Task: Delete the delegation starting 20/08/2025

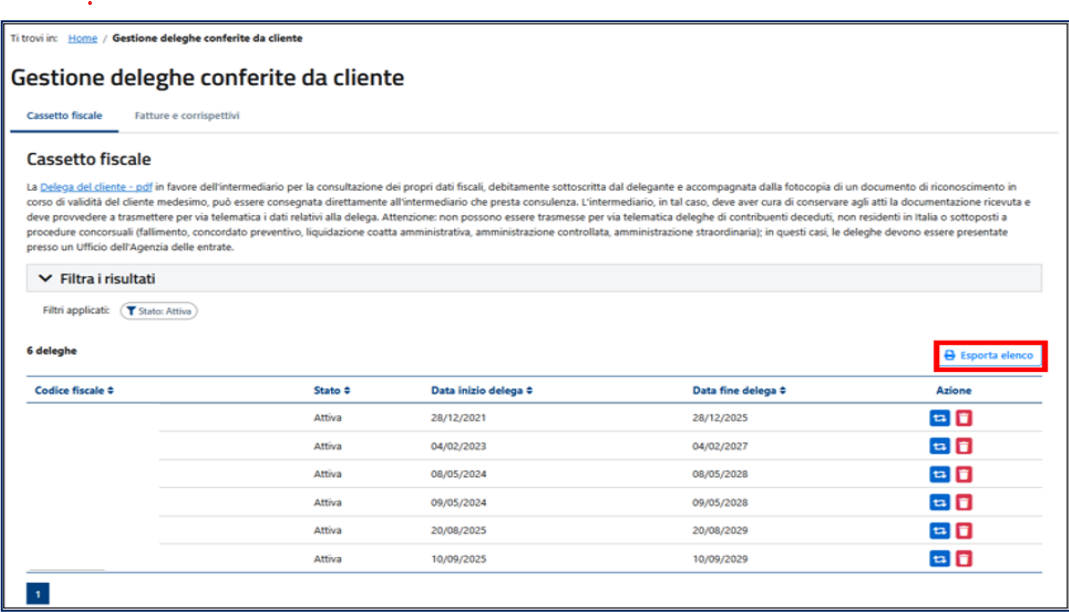Action: [x=963, y=530]
